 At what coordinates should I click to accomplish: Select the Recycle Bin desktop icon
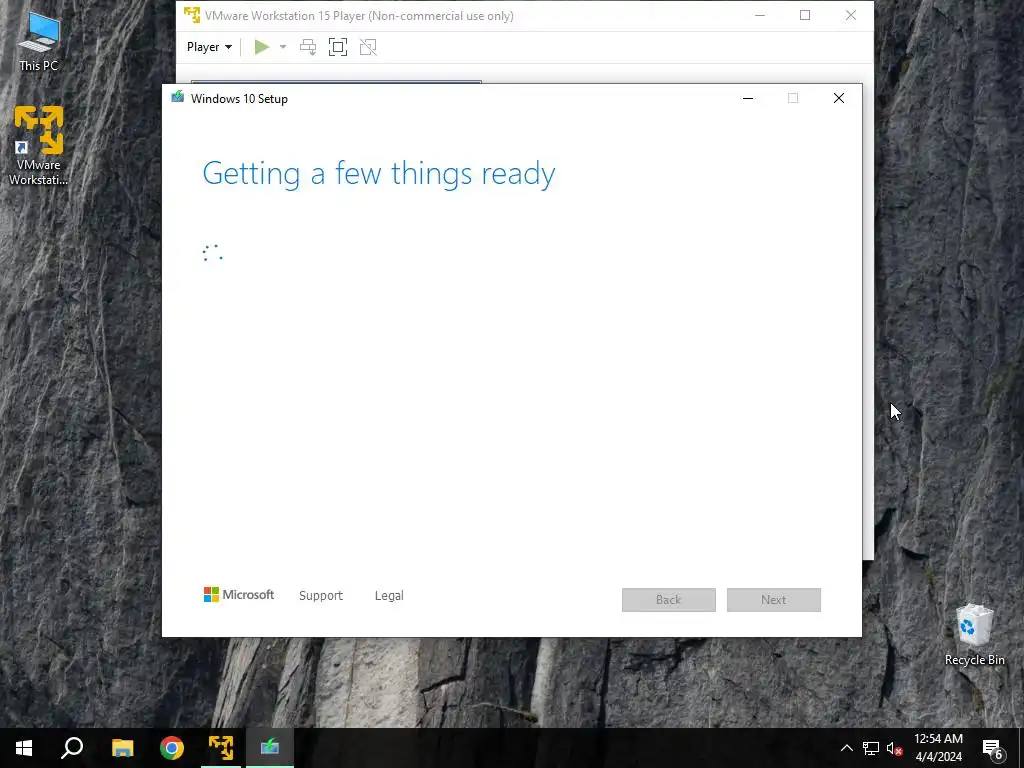[974, 634]
